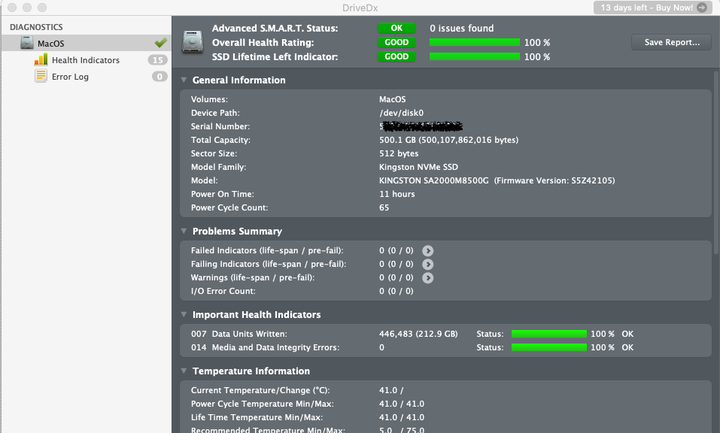Image resolution: width=720 pixels, height=433 pixels.
Task: Click the 014 Media and Data Integrity Errors label
Action: (265, 348)
